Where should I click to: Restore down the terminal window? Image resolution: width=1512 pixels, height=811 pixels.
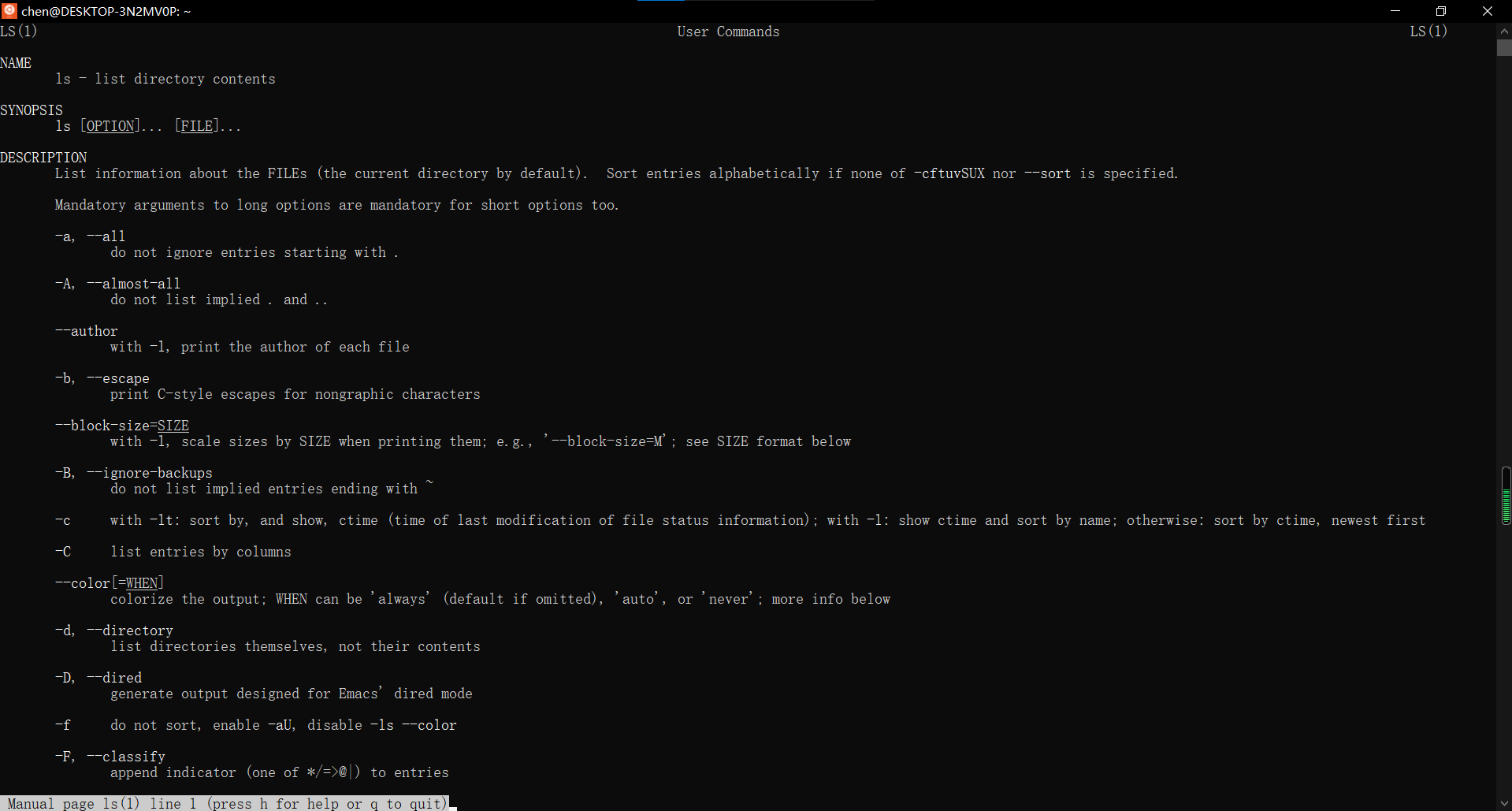coord(1441,11)
